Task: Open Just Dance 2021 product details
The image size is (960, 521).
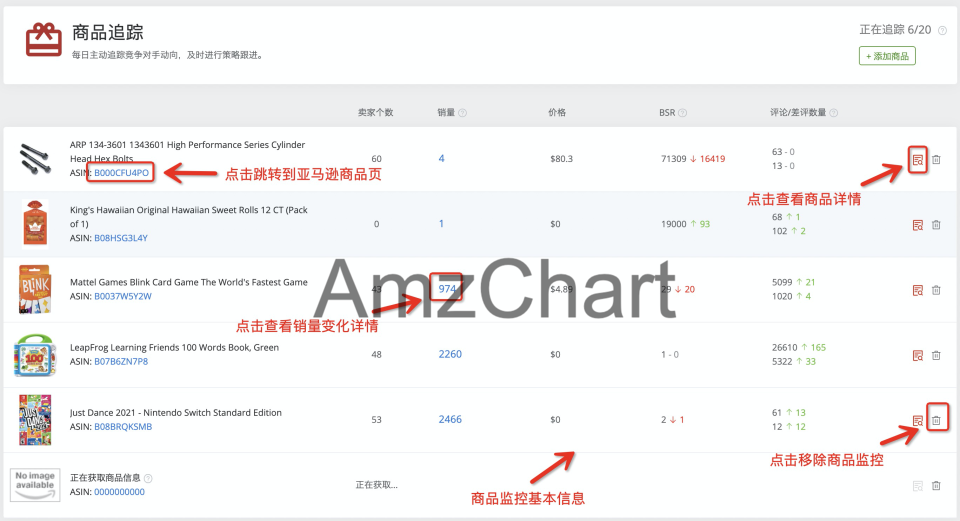Action: click(x=917, y=421)
